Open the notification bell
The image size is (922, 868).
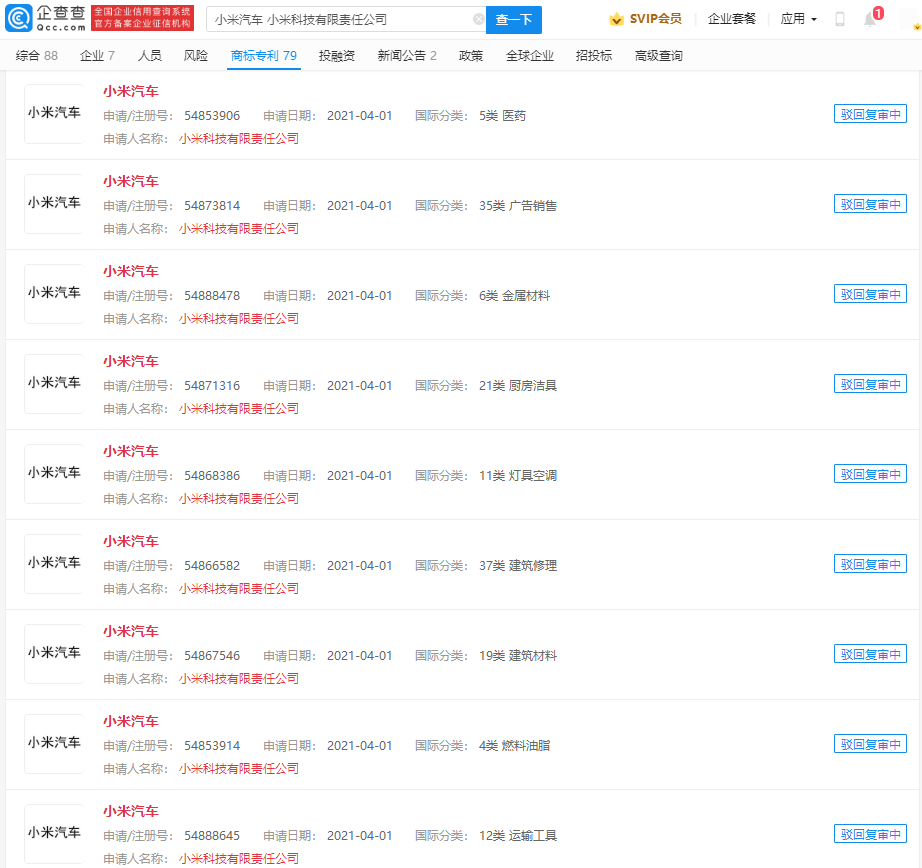(x=869, y=19)
